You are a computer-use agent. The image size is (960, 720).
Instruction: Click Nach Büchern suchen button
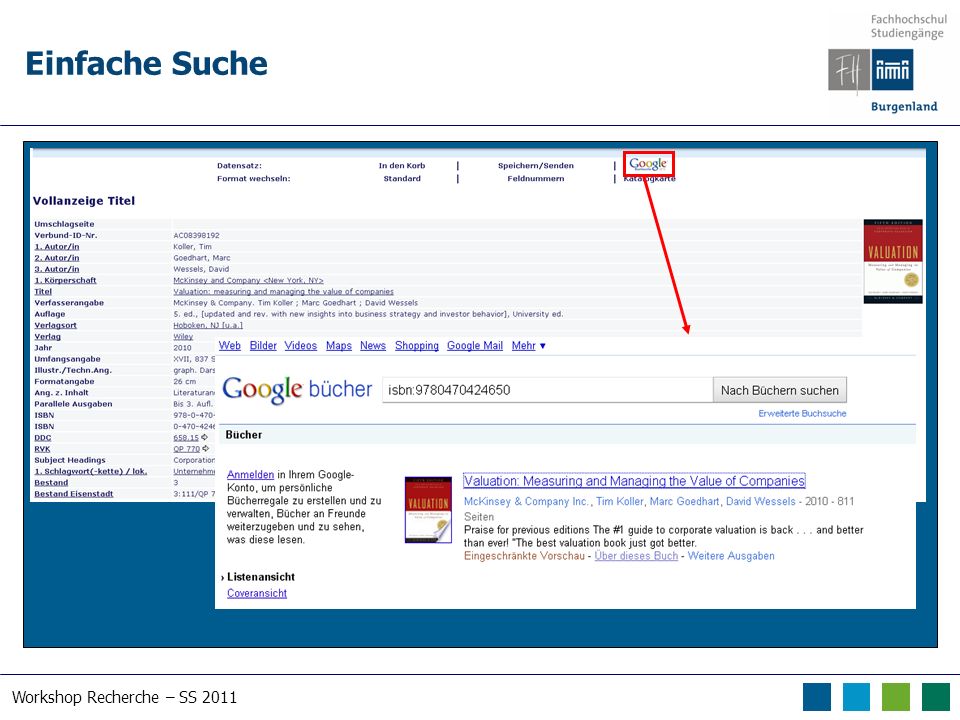pos(779,390)
